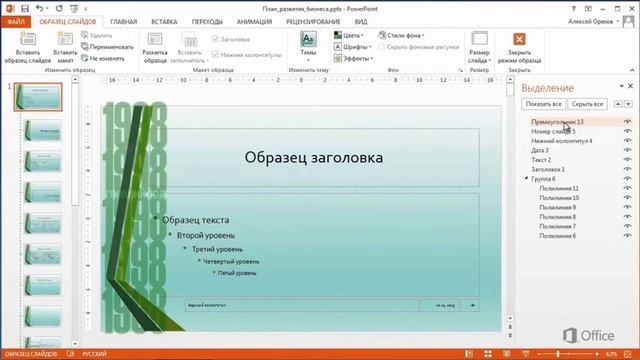Click user account picture for Алексей Орехов
This screenshot has width=640, height=360.
coord(628,22)
